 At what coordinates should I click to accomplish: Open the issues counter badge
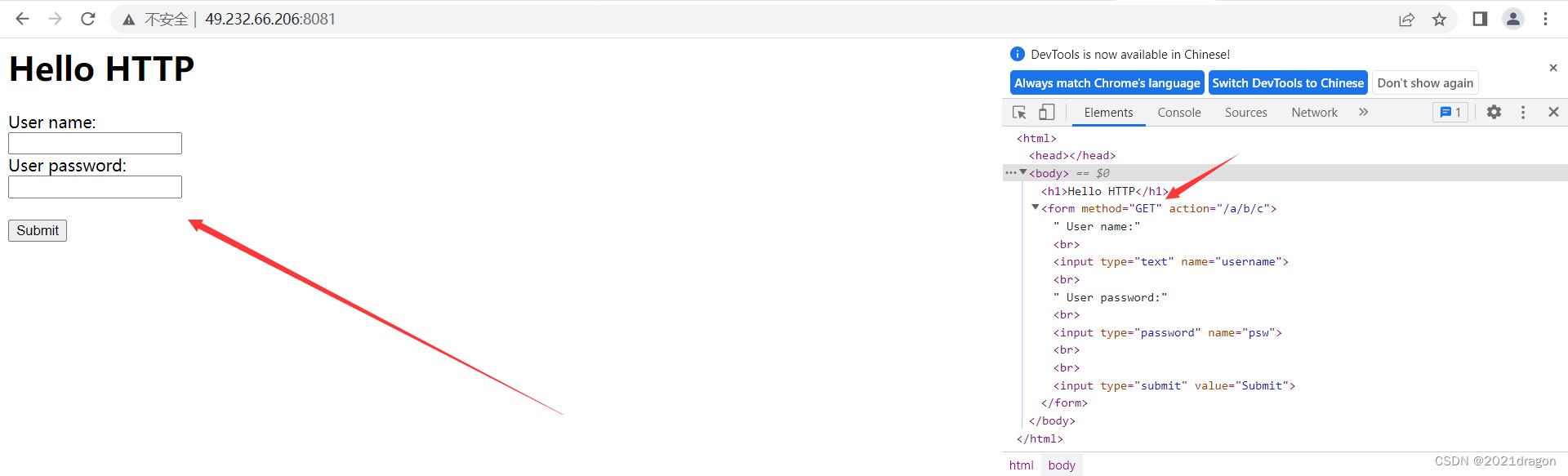pos(1450,113)
